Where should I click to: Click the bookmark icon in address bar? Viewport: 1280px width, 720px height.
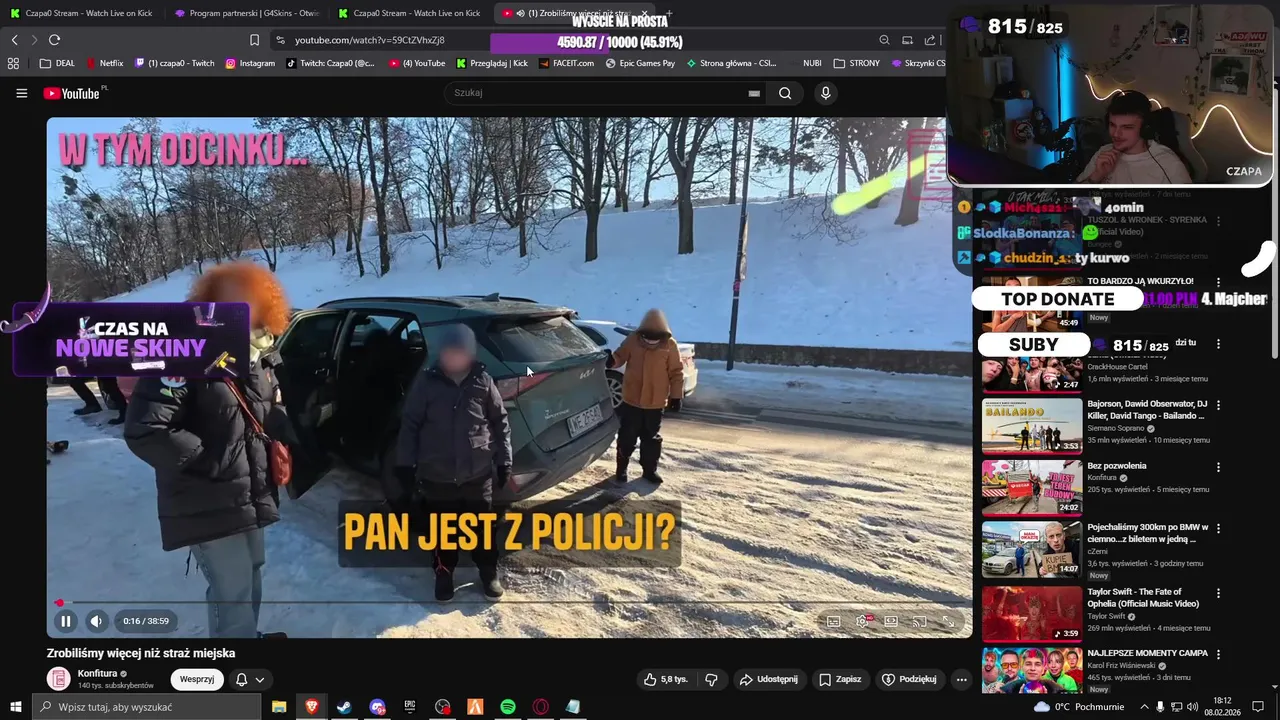coord(254,40)
